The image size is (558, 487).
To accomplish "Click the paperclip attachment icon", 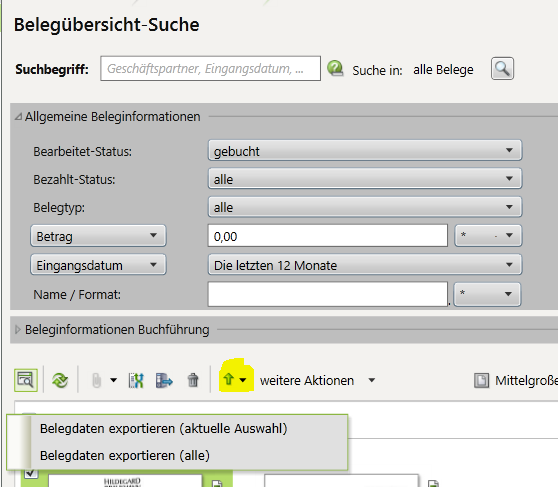I will [x=96, y=380].
